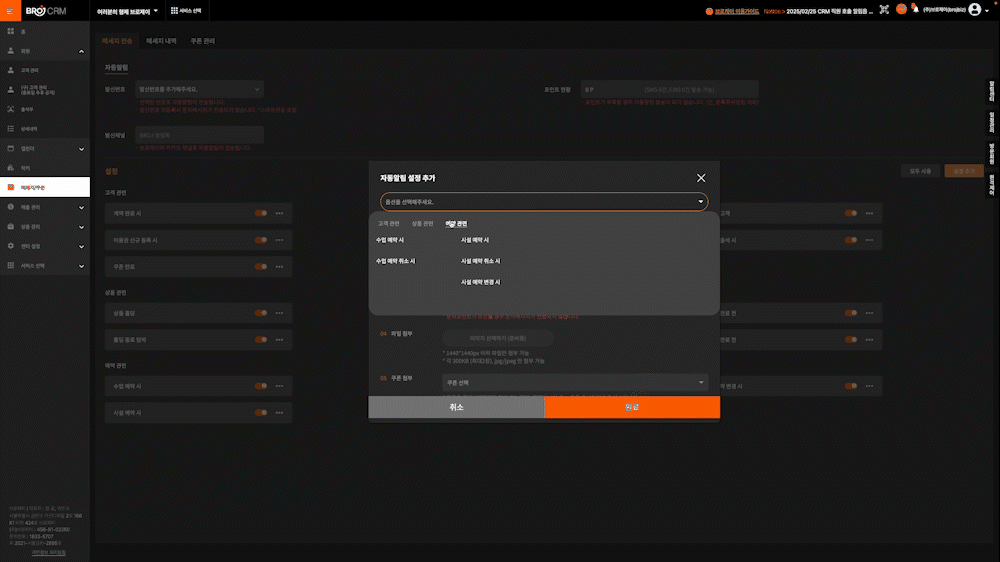Open more options for 홀딩 종료 임박
Viewport: 1000px width, 562px height.
coord(279,340)
